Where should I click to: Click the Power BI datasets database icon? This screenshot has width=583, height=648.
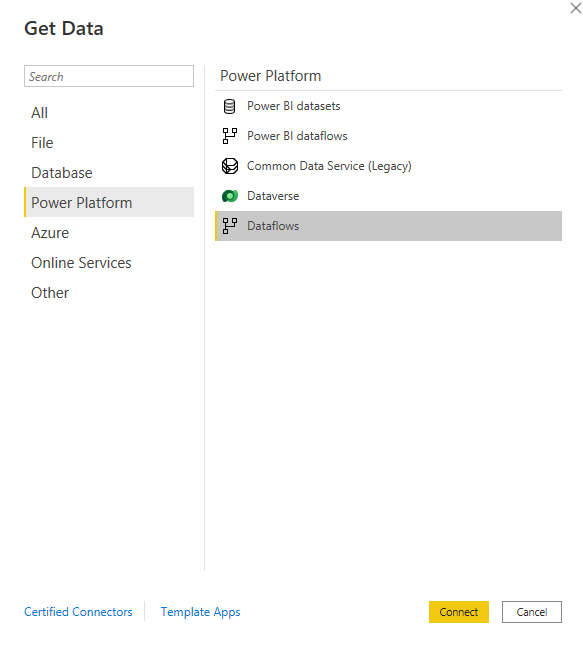coord(229,106)
